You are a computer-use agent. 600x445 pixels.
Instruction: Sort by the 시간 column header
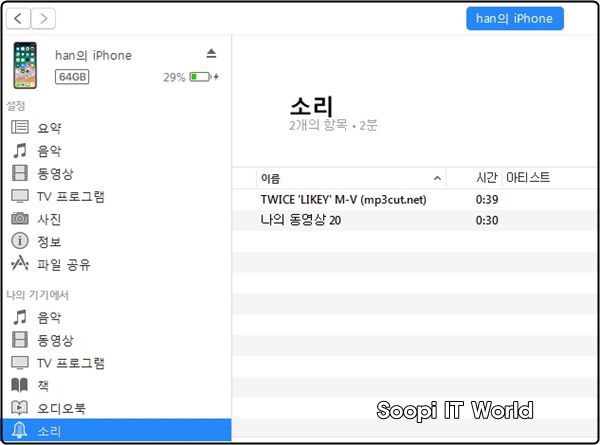coord(487,178)
